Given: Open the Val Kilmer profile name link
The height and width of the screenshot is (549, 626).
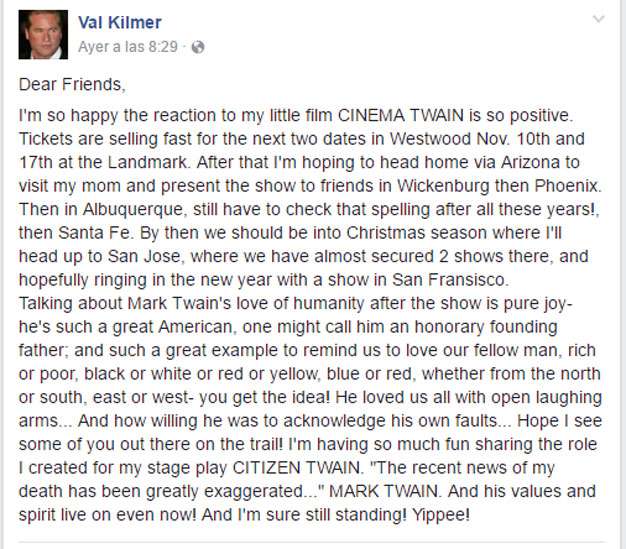Looking at the screenshot, I should click(119, 22).
